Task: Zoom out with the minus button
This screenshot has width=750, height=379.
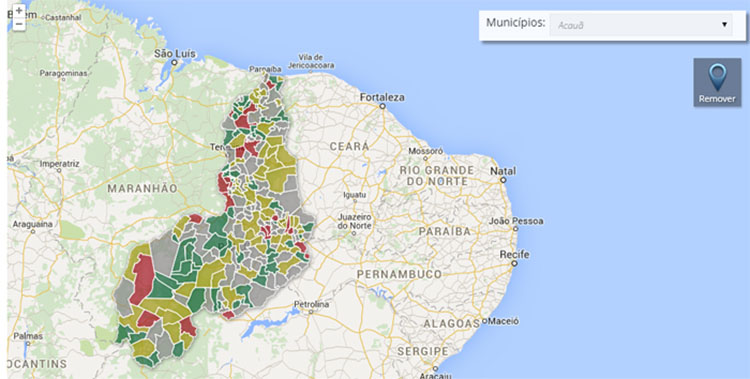Action: click(19, 24)
